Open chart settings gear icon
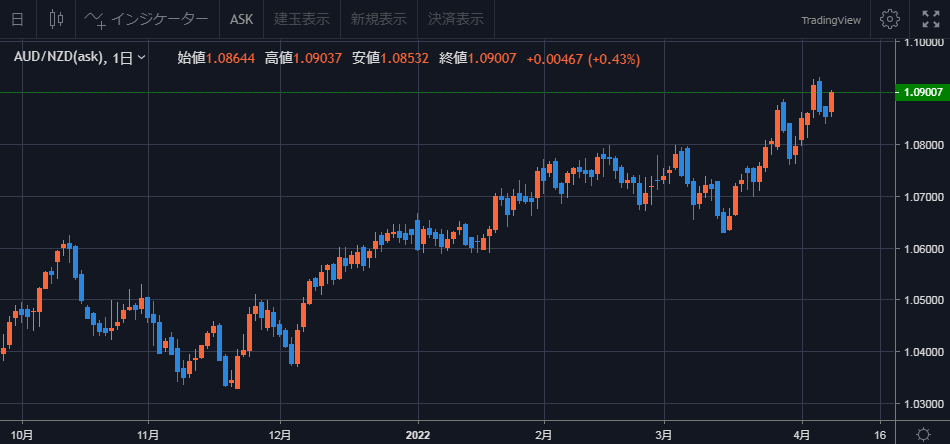Viewport: 950px width, 444px height. tap(889, 19)
